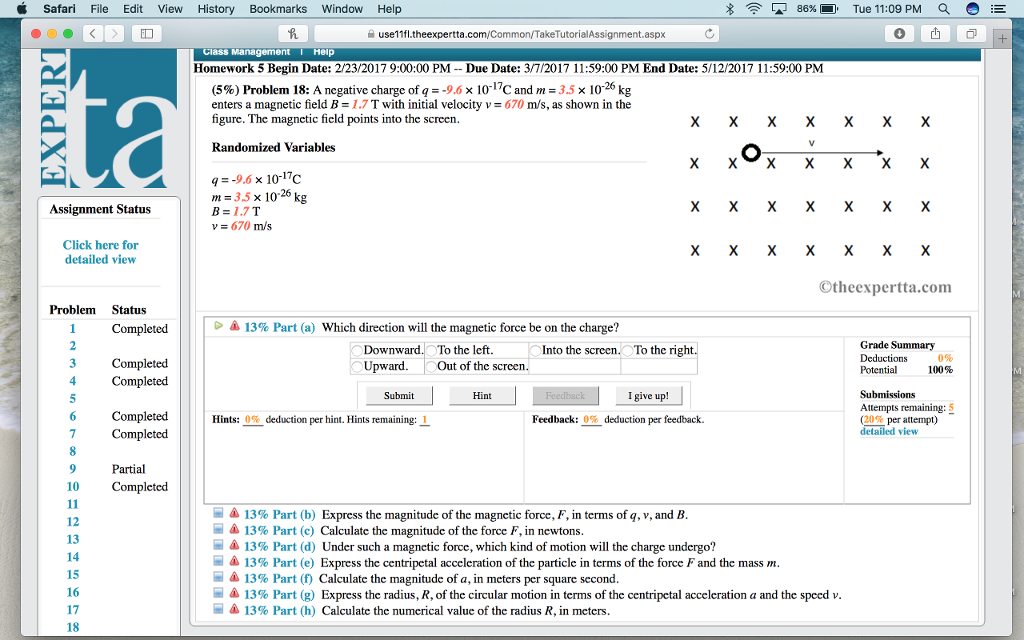1024x640 pixels.
Task: Open the 13% Part (c) link
Action: pos(279,531)
